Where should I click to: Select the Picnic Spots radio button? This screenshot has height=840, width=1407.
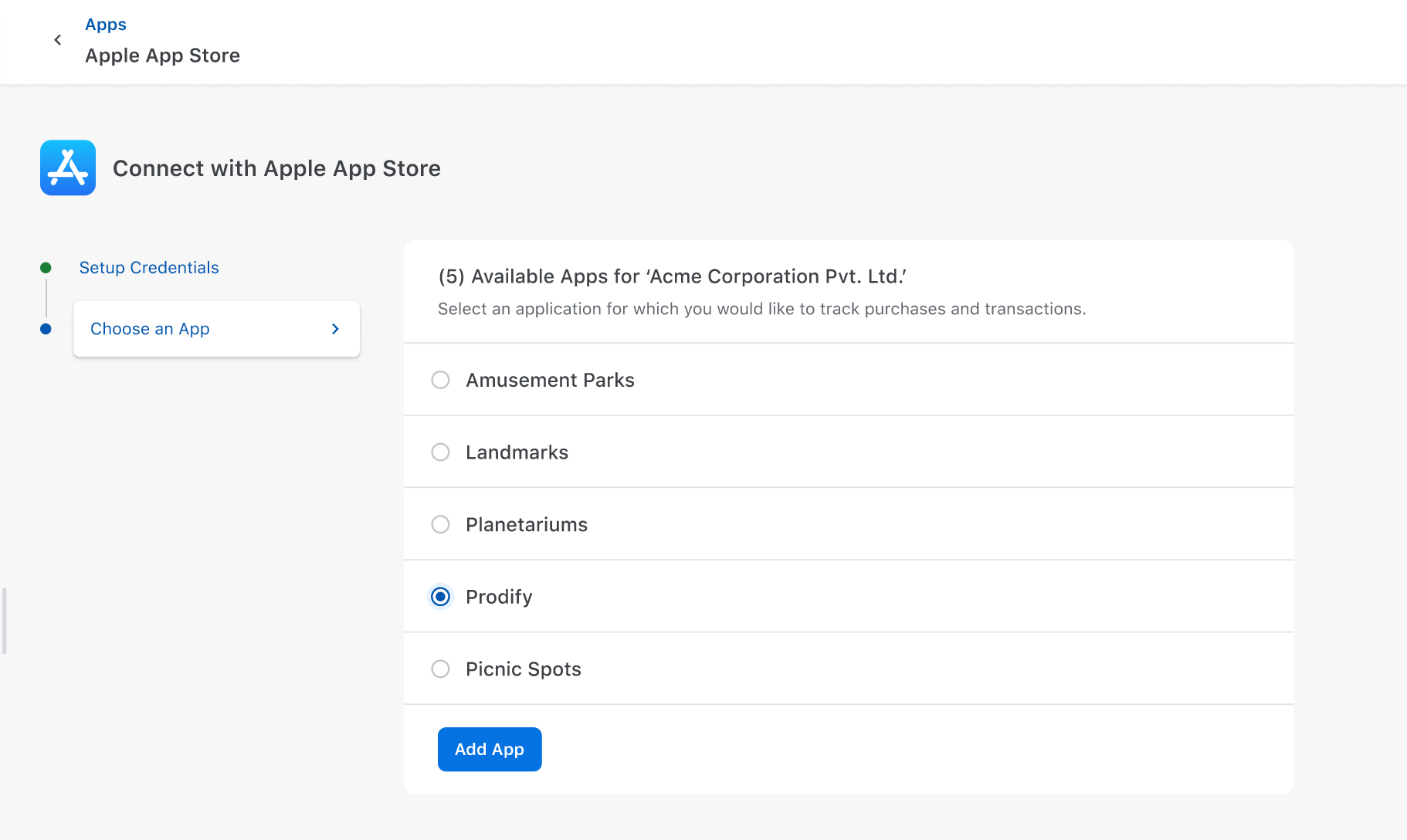[x=440, y=669]
